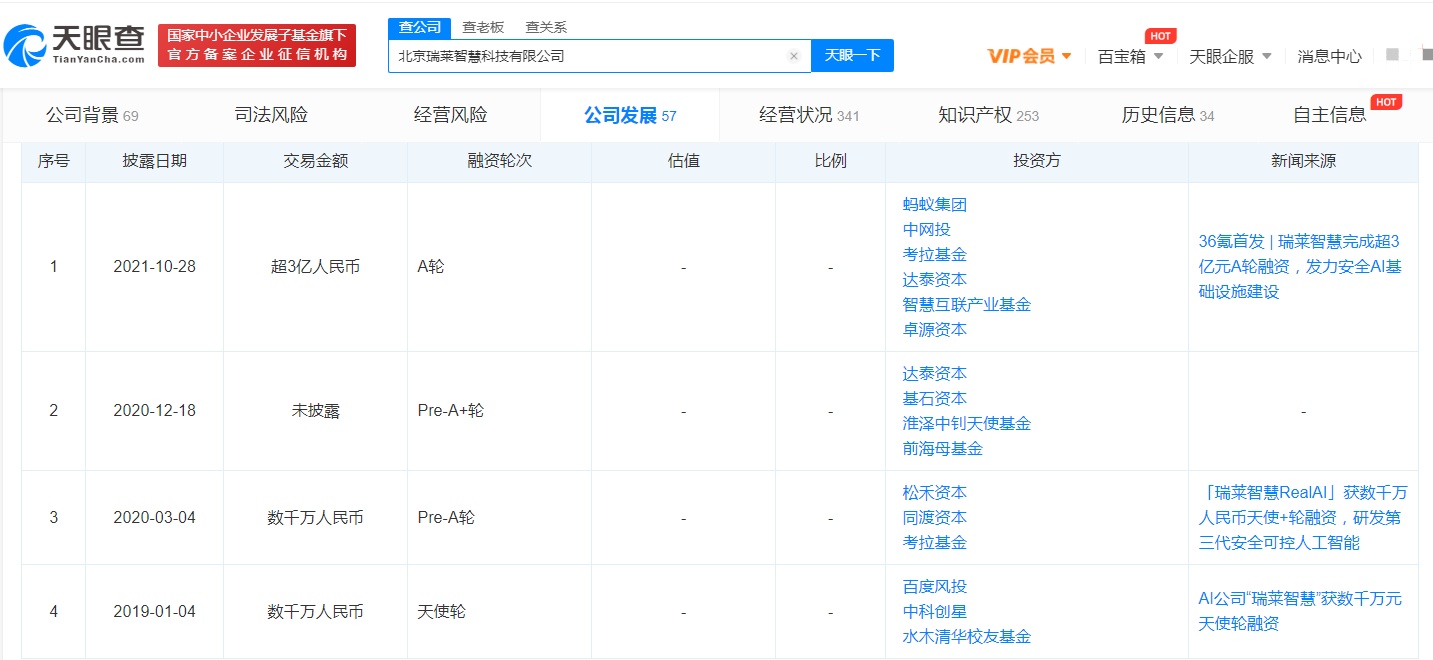This screenshot has width=1433, height=660.
Task: Open the 36氪首发 A轮融资 news article
Action: (x=1300, y=266)
